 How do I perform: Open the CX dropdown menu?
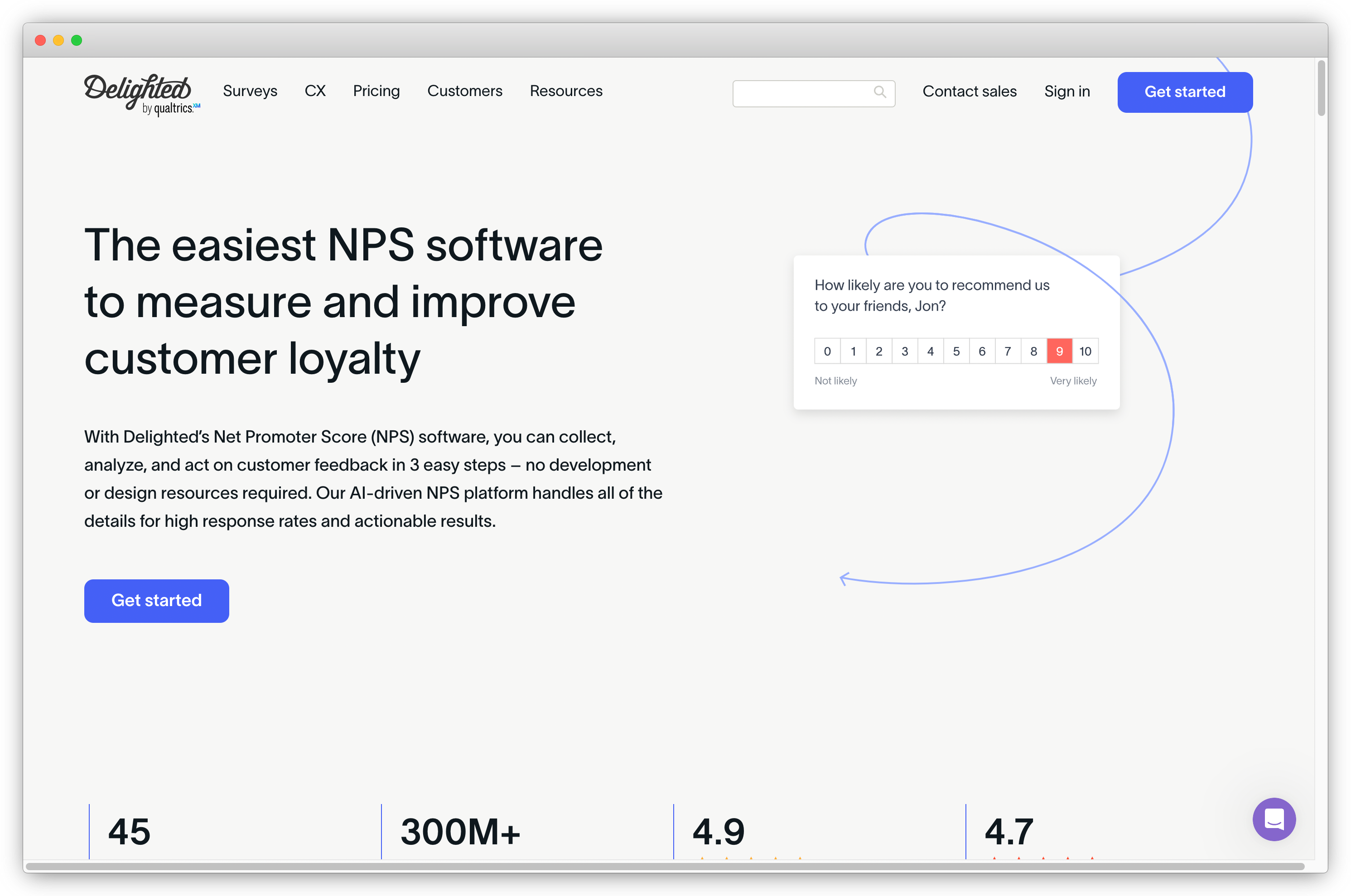pos(314,90)
